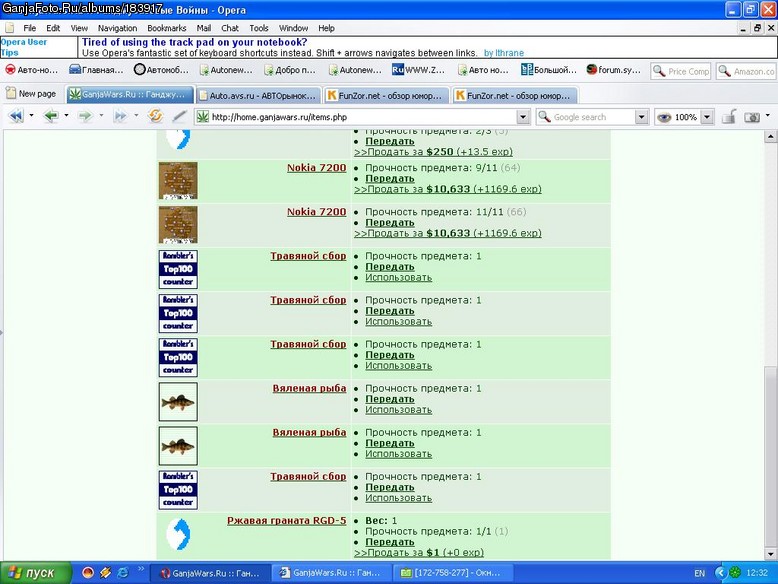Switch to the first FunZor.net tab
778x584 pixels.
point(386,95)
